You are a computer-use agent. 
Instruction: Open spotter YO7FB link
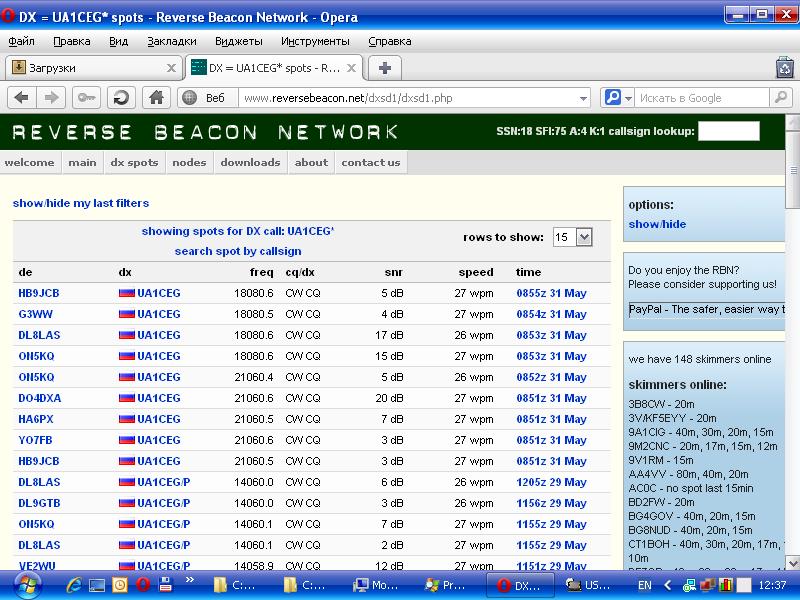[35, 440]
